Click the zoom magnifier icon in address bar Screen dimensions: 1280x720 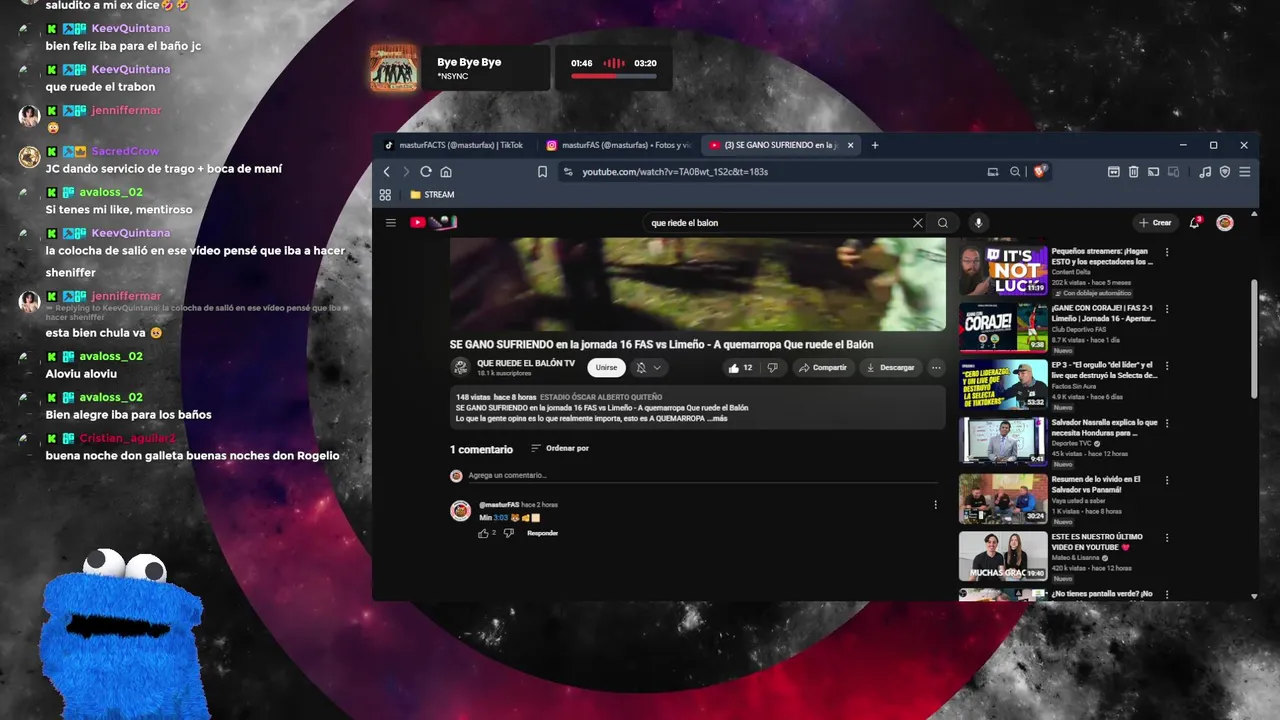(x=1015, y=172)
